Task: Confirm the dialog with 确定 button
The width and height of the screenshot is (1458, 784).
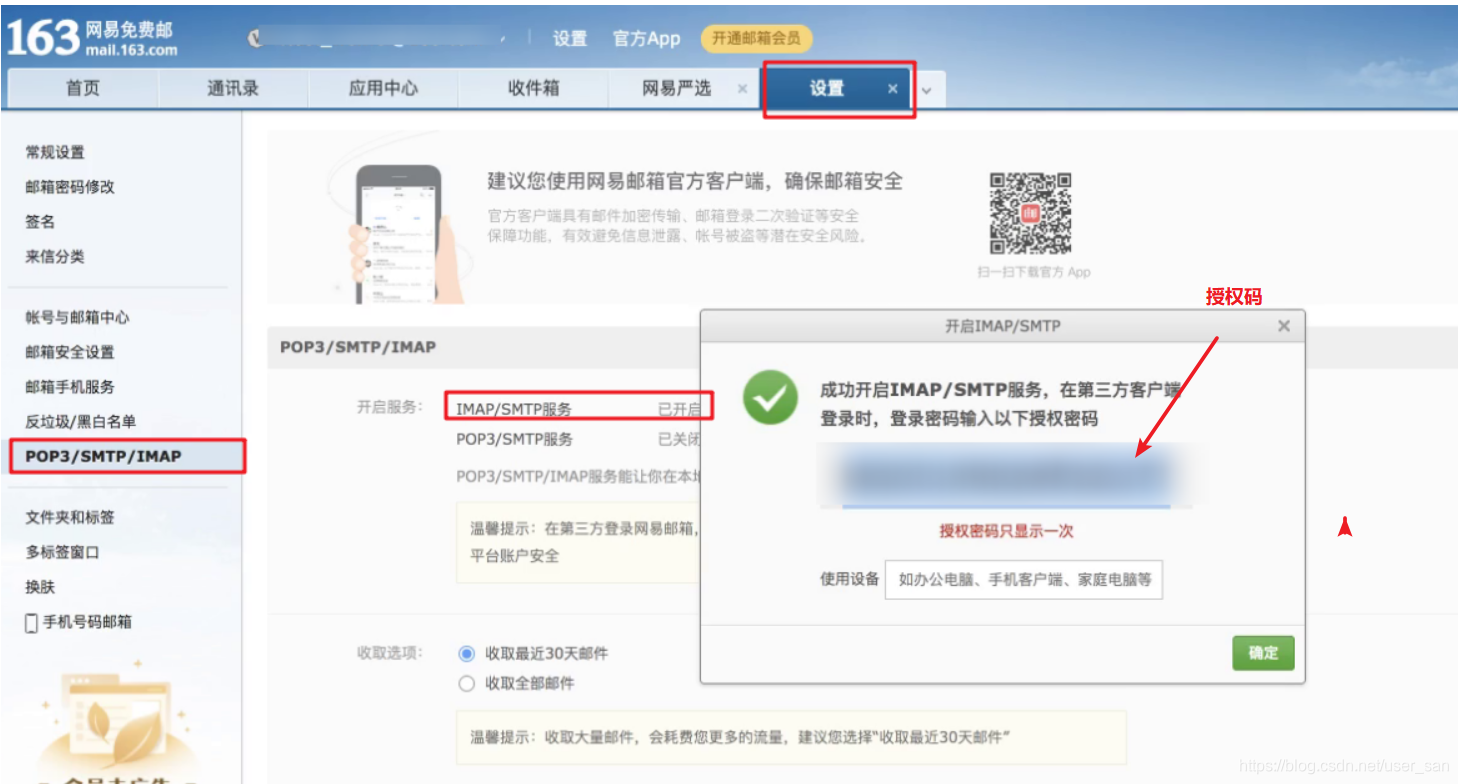Action: pos(1263,653)
